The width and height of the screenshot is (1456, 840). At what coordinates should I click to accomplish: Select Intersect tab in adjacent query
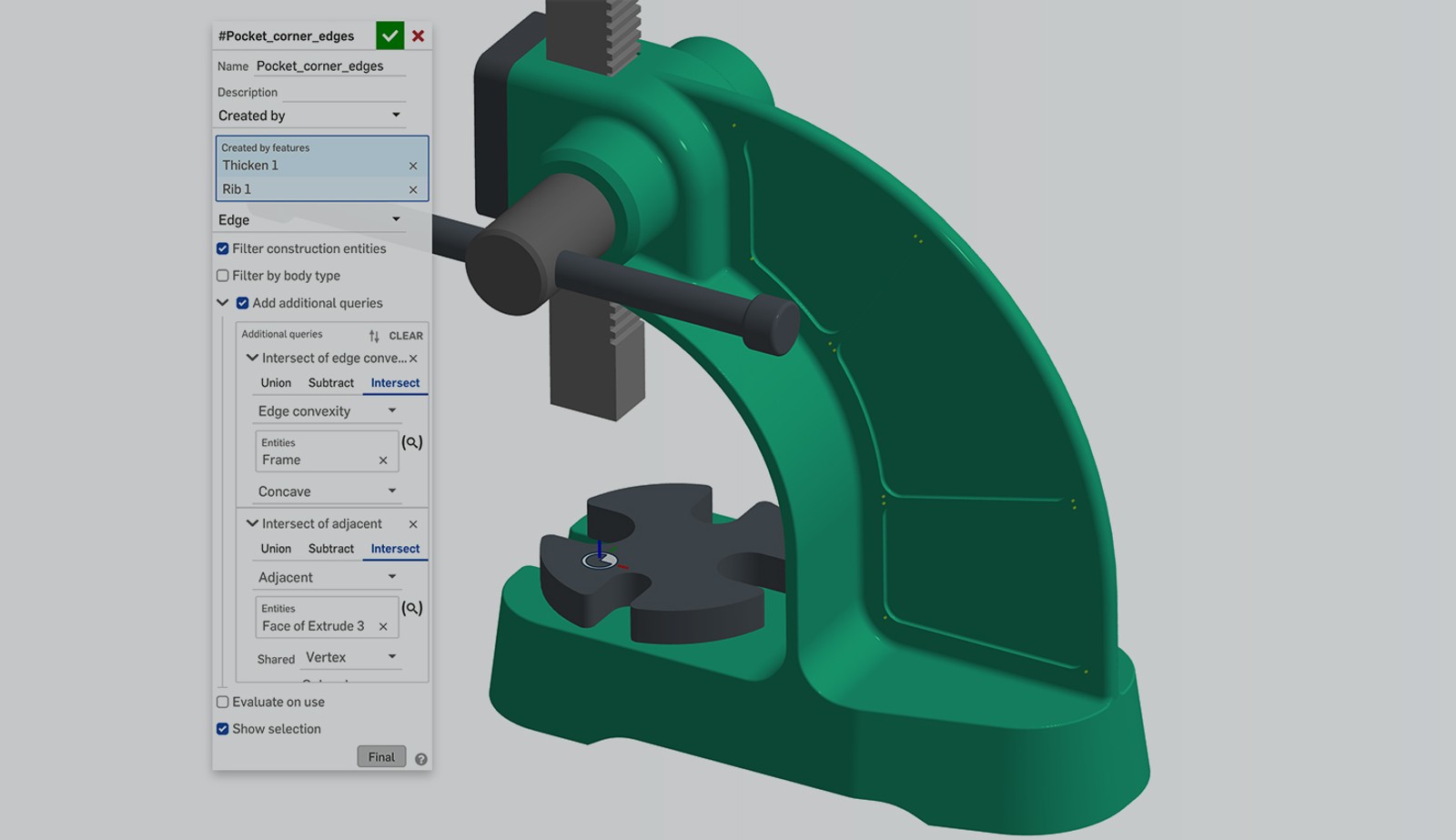pyautogui.click(x=395, y=549)
